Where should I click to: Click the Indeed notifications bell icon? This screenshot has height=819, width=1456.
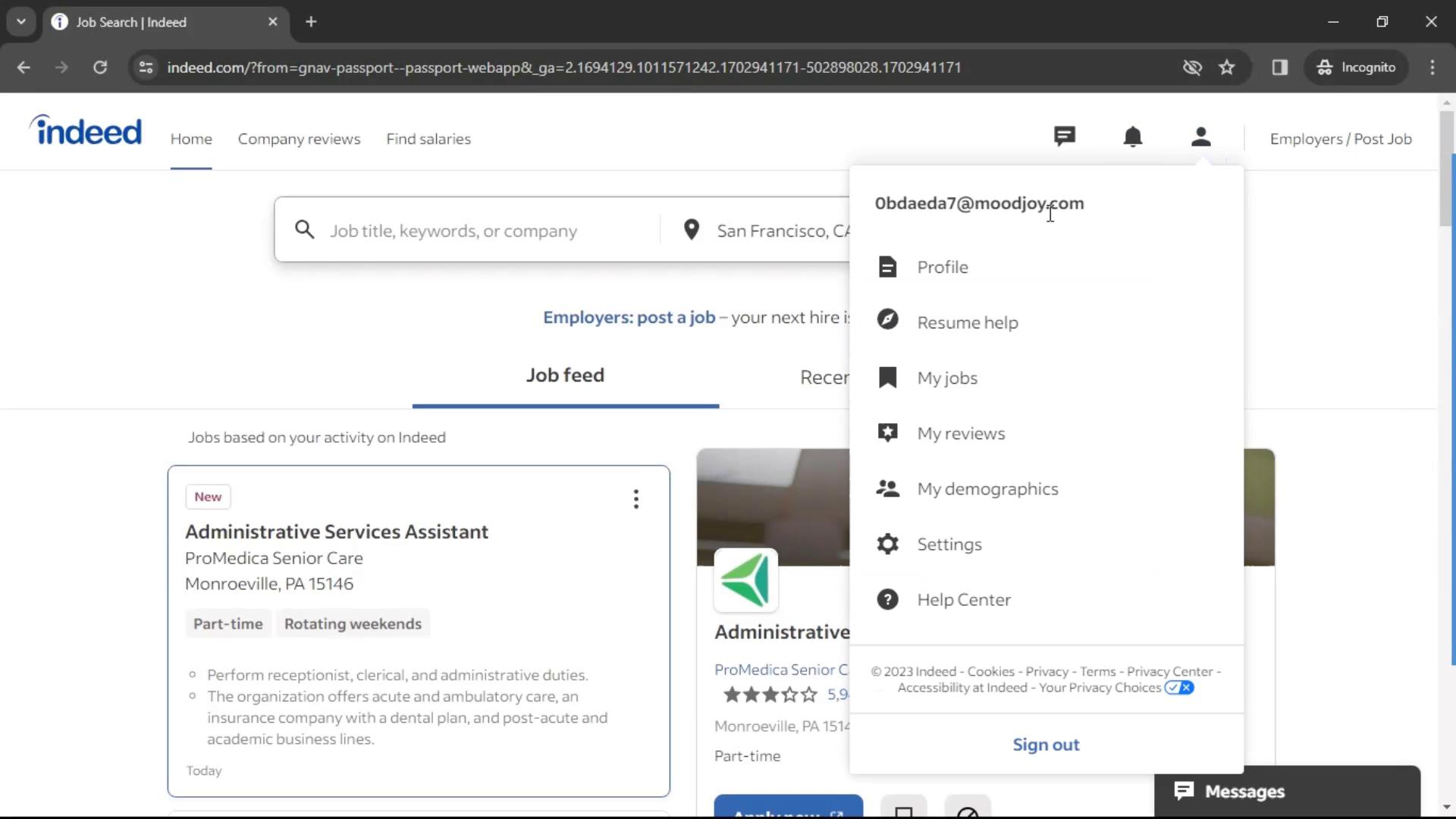click(1133, 138)
